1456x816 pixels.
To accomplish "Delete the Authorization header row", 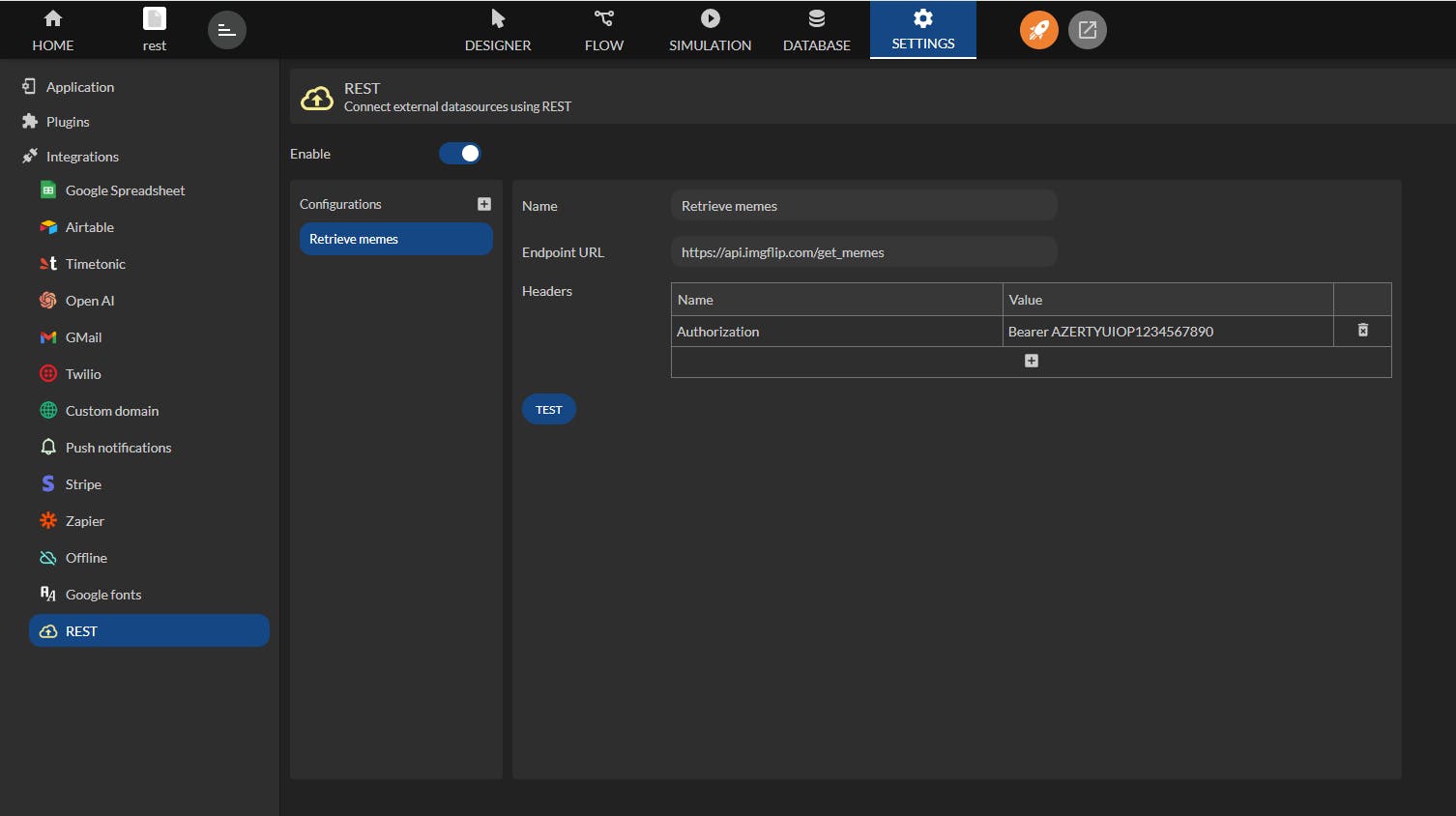I will [1363, 331].
